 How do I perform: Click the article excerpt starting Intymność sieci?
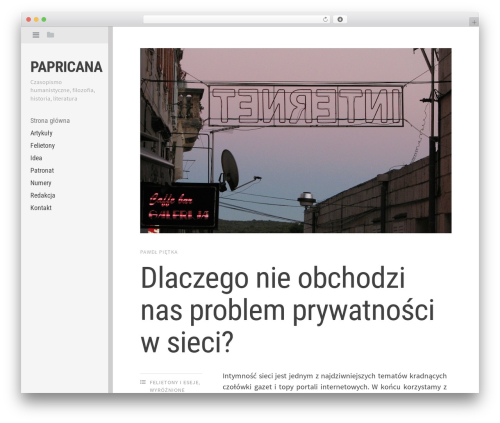pos(335,381)
